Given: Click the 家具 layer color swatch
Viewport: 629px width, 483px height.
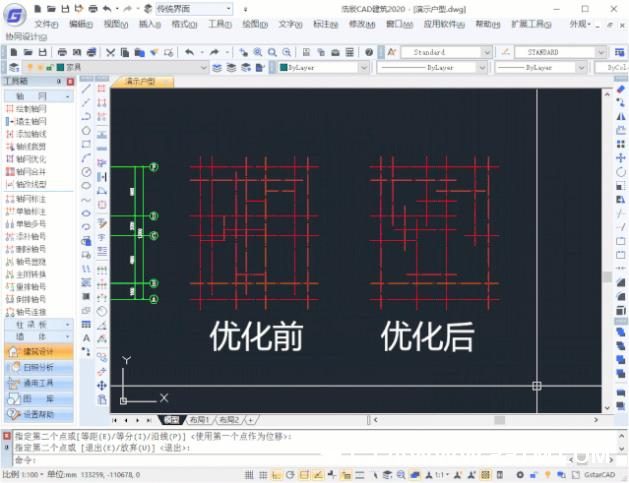Looking at the screenshot, I should coord(61,67).
